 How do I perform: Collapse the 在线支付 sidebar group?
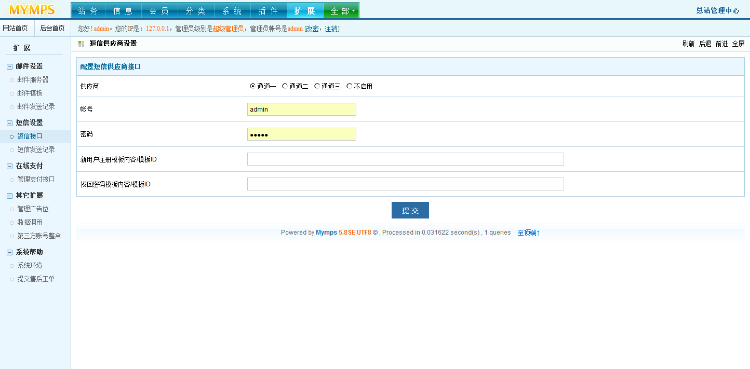pos(10,166)
